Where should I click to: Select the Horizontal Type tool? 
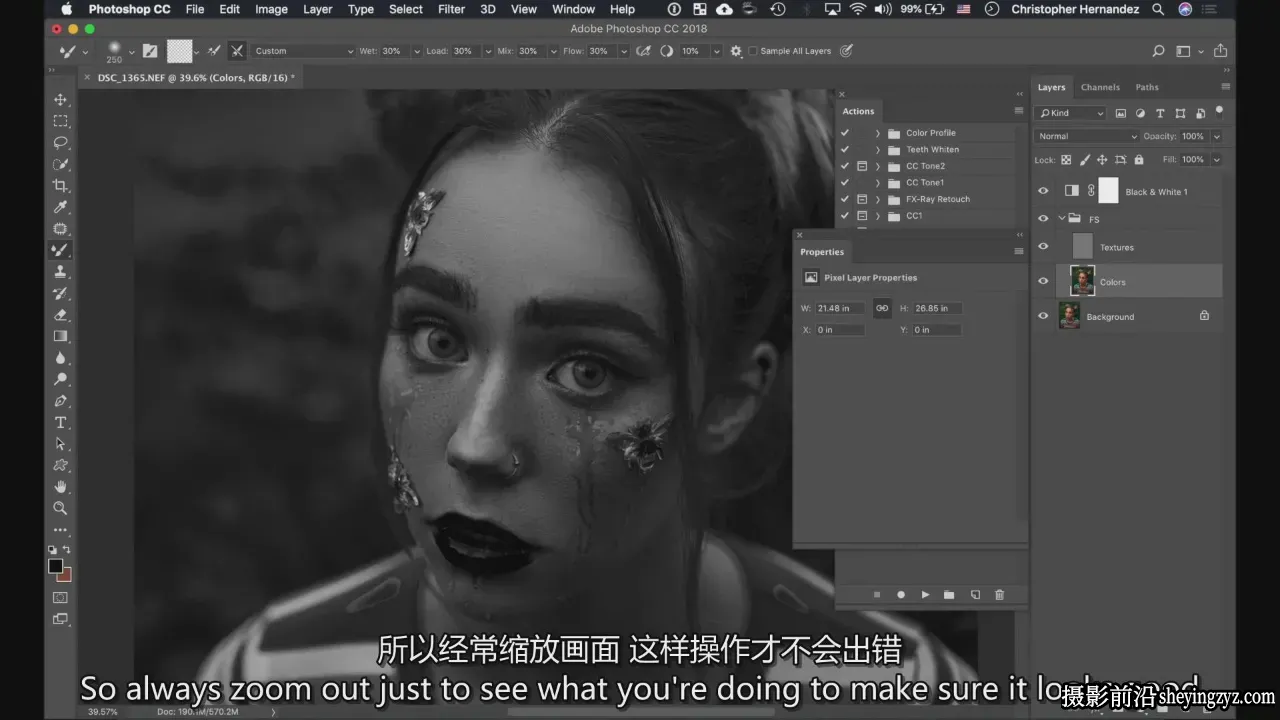tap(60, 422)
